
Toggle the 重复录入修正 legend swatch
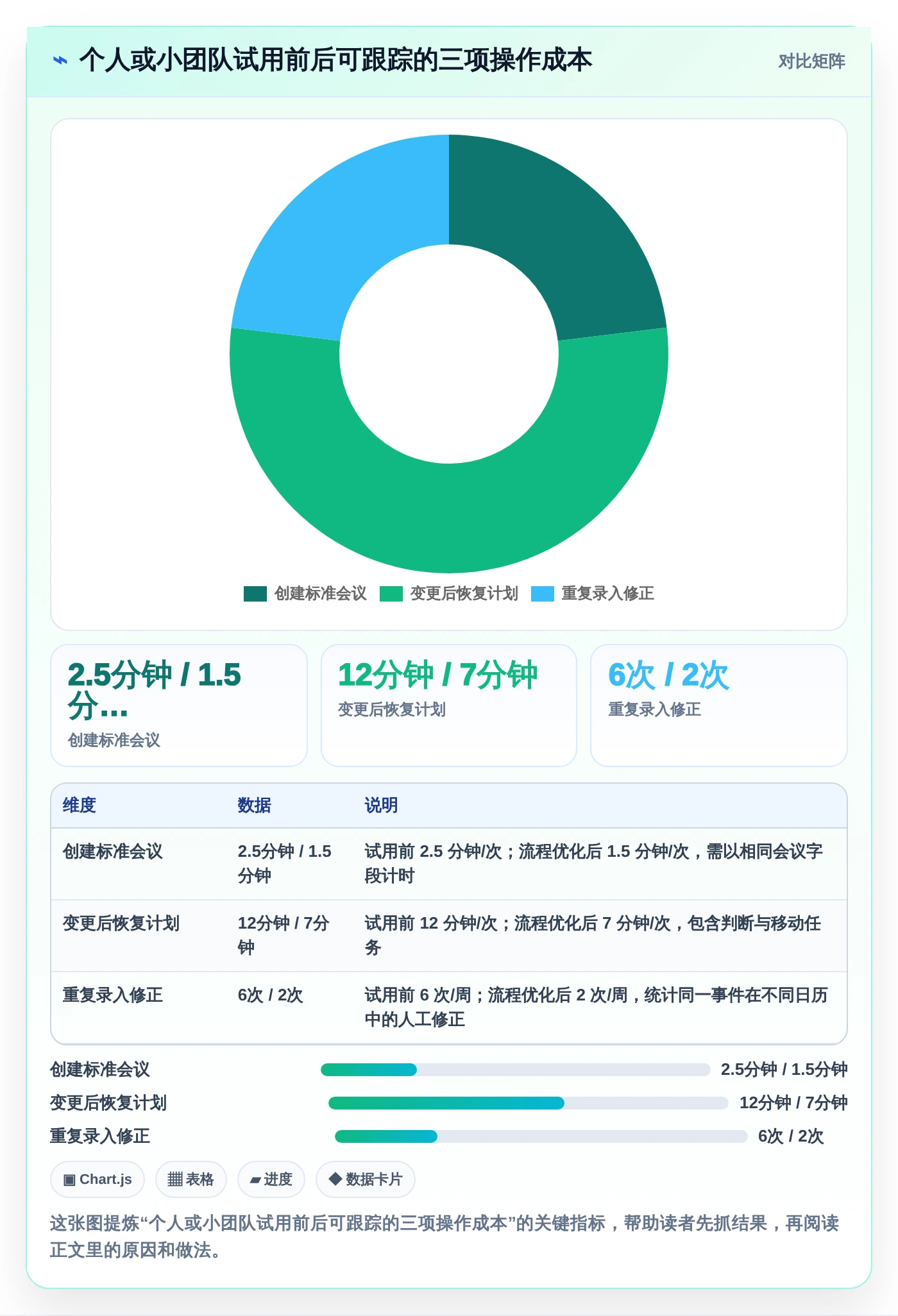pyautogui.click(x=542, y=594)
